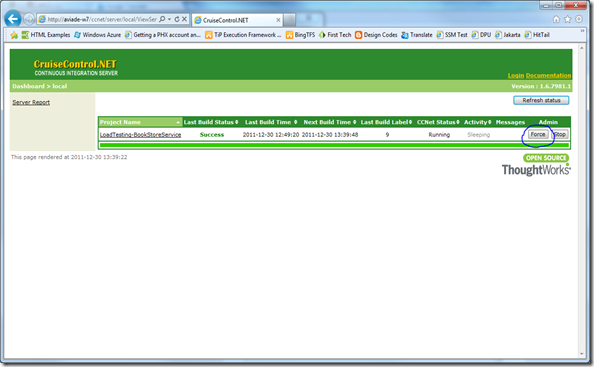Open DPU bookmark

click(481, 35)
